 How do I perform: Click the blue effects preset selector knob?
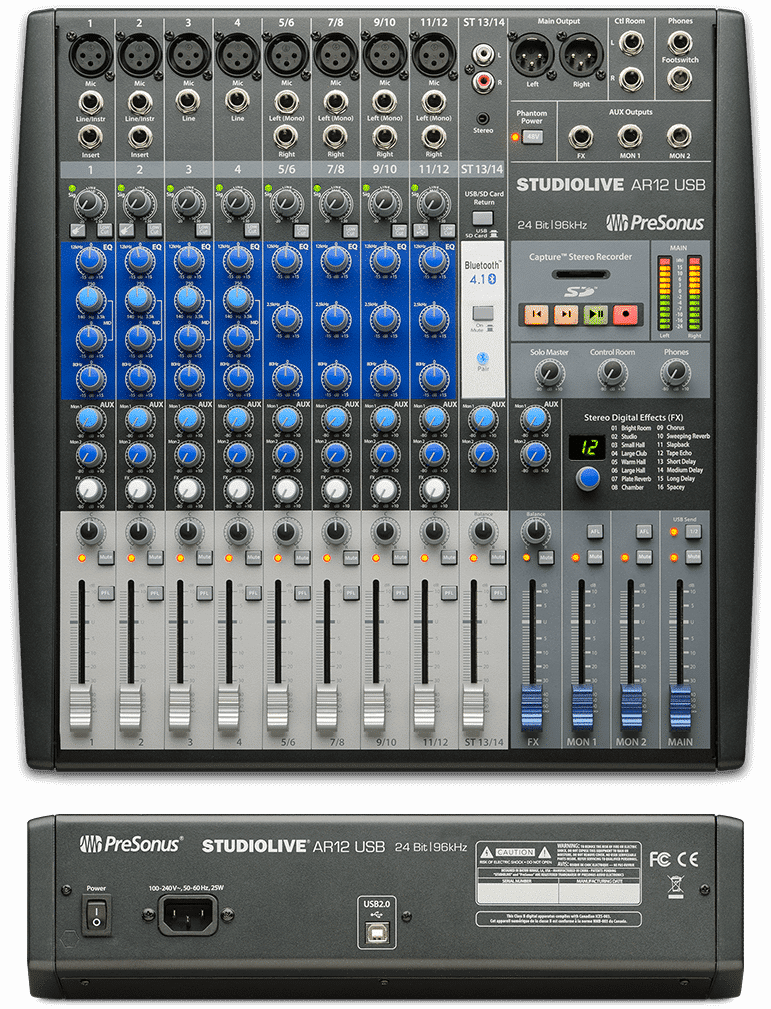pos(588,479)
